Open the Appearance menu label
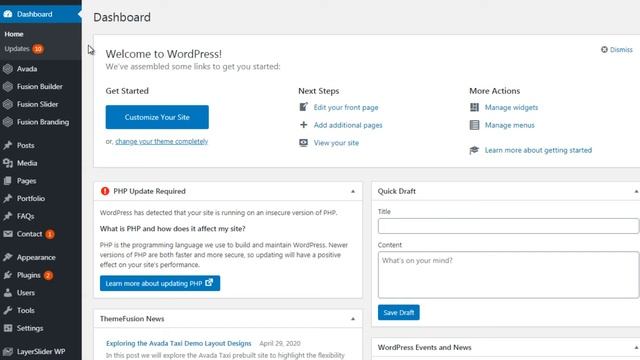The image size is (640, 360). point(36,258)
